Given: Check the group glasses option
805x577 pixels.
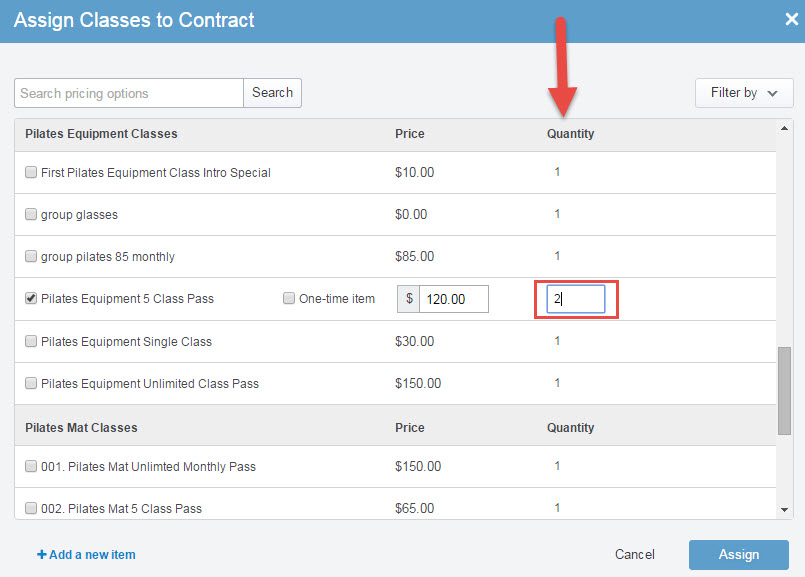Looking at the screenshot, I should pyautogui.click(x=30, y=214).
